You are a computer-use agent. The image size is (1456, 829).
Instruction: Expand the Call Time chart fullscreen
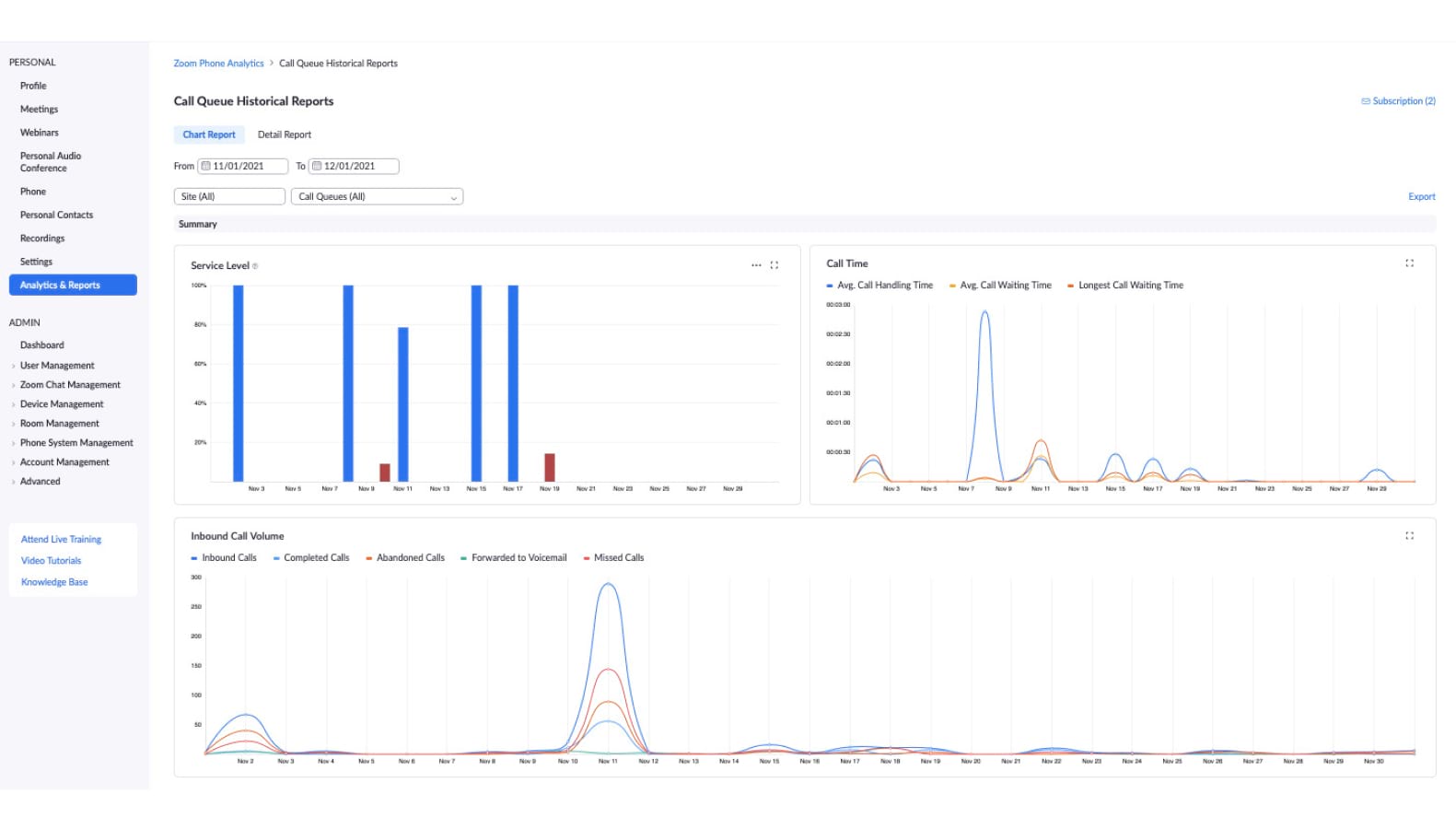(1409, 263)
